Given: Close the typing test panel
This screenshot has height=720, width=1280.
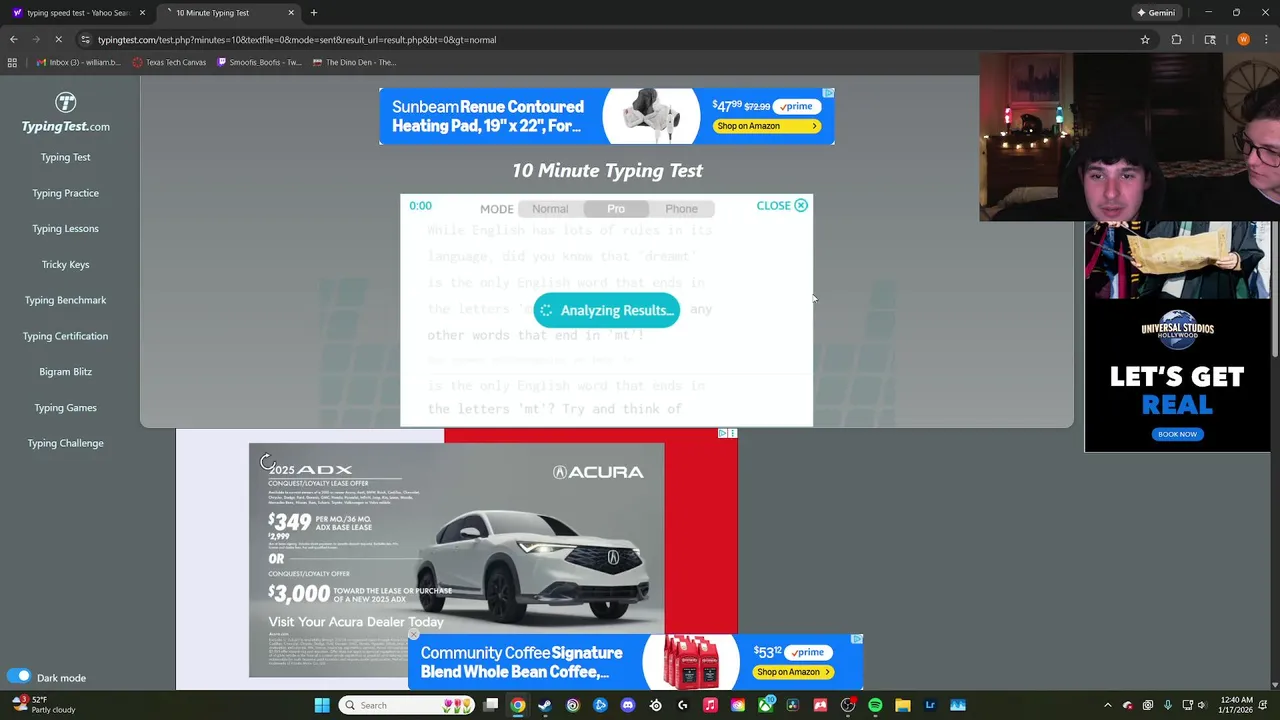Looking at the screenshot, I should click(782, 206).
